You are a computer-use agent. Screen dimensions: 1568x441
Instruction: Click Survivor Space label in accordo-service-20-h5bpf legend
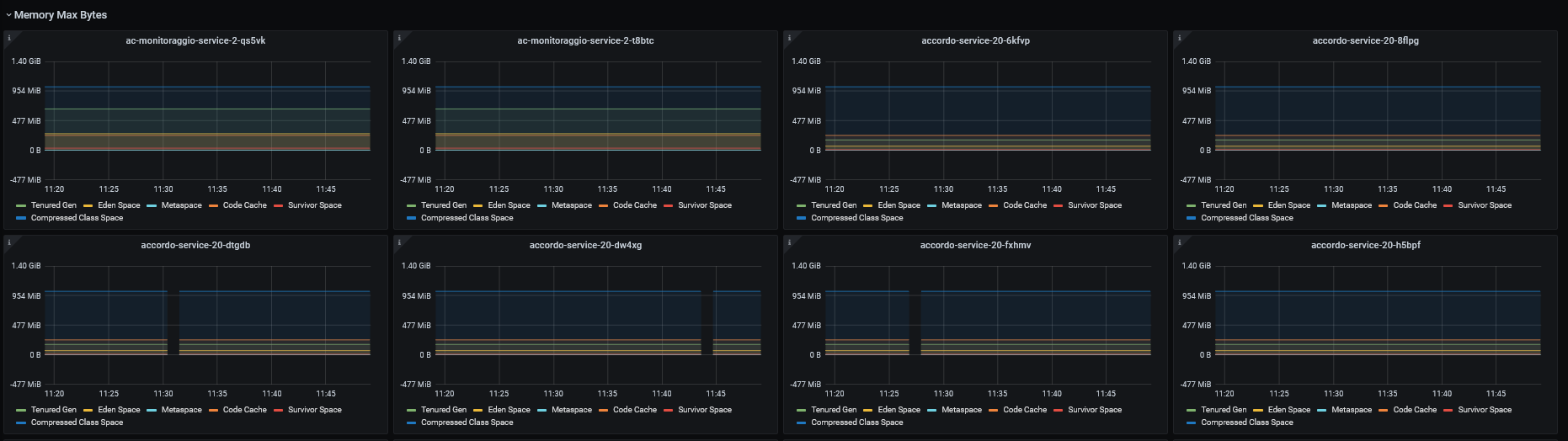click(1484, 410)
